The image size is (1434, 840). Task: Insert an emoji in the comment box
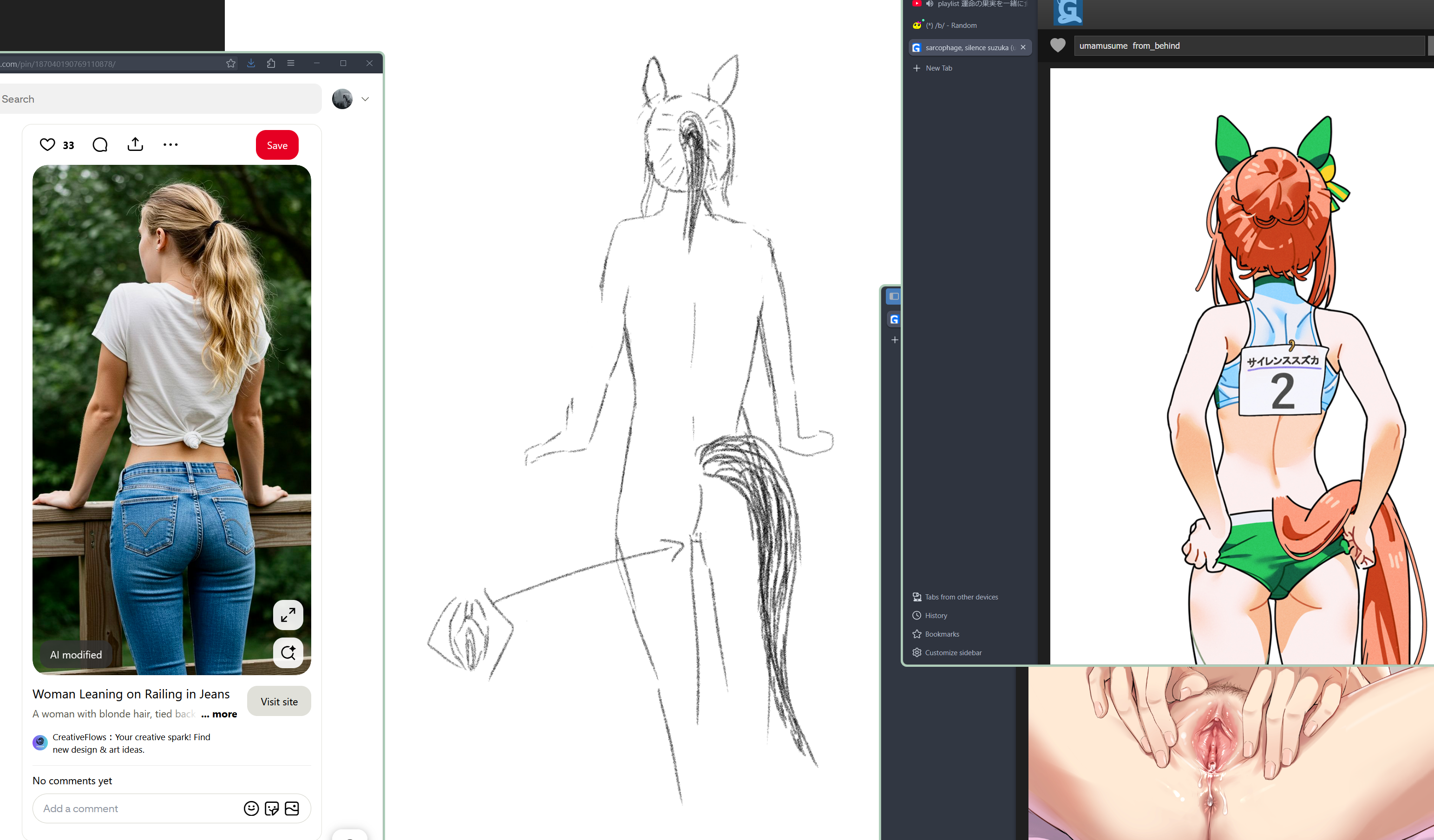coord(251,808)
